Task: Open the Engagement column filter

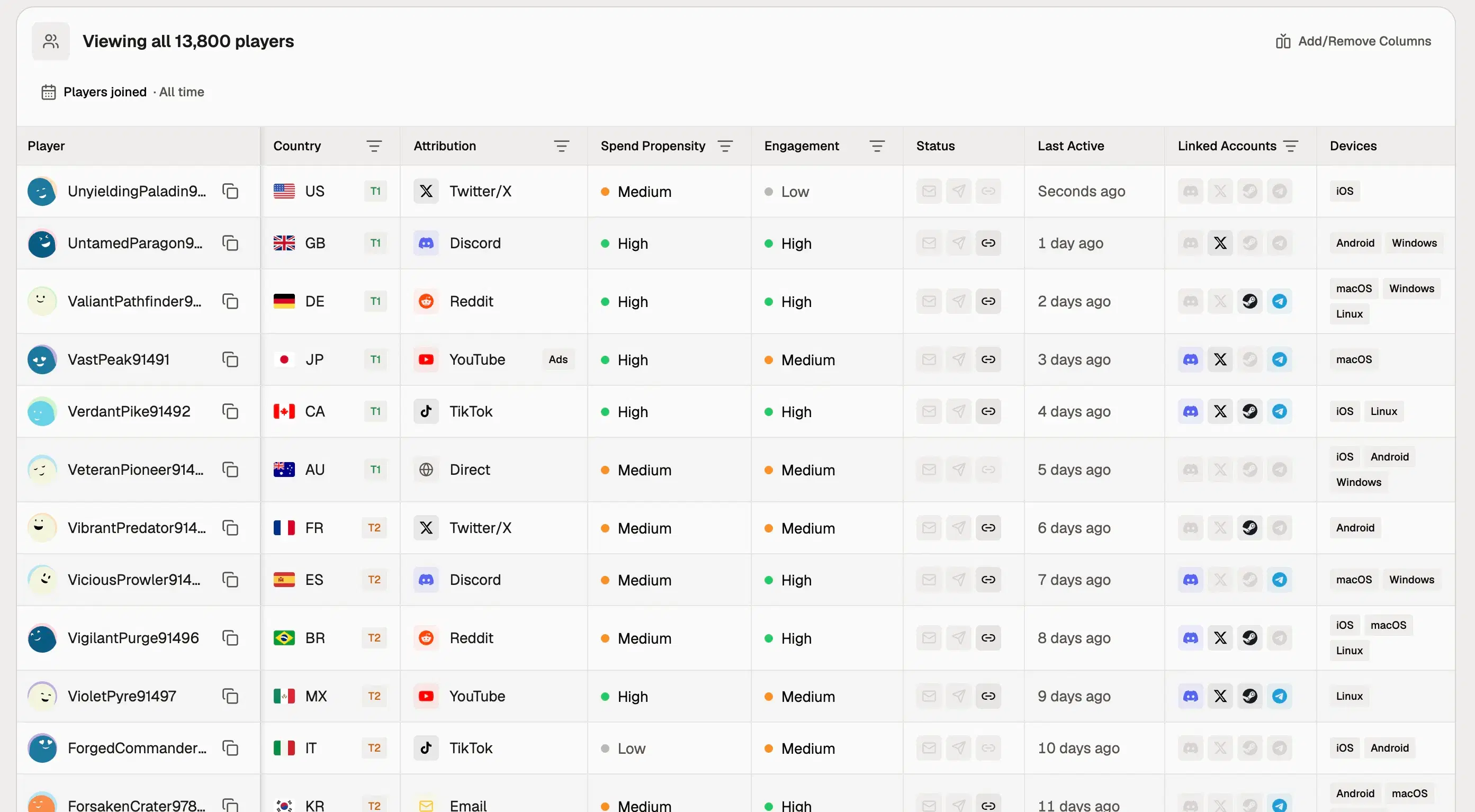Action: coord(877,146)
